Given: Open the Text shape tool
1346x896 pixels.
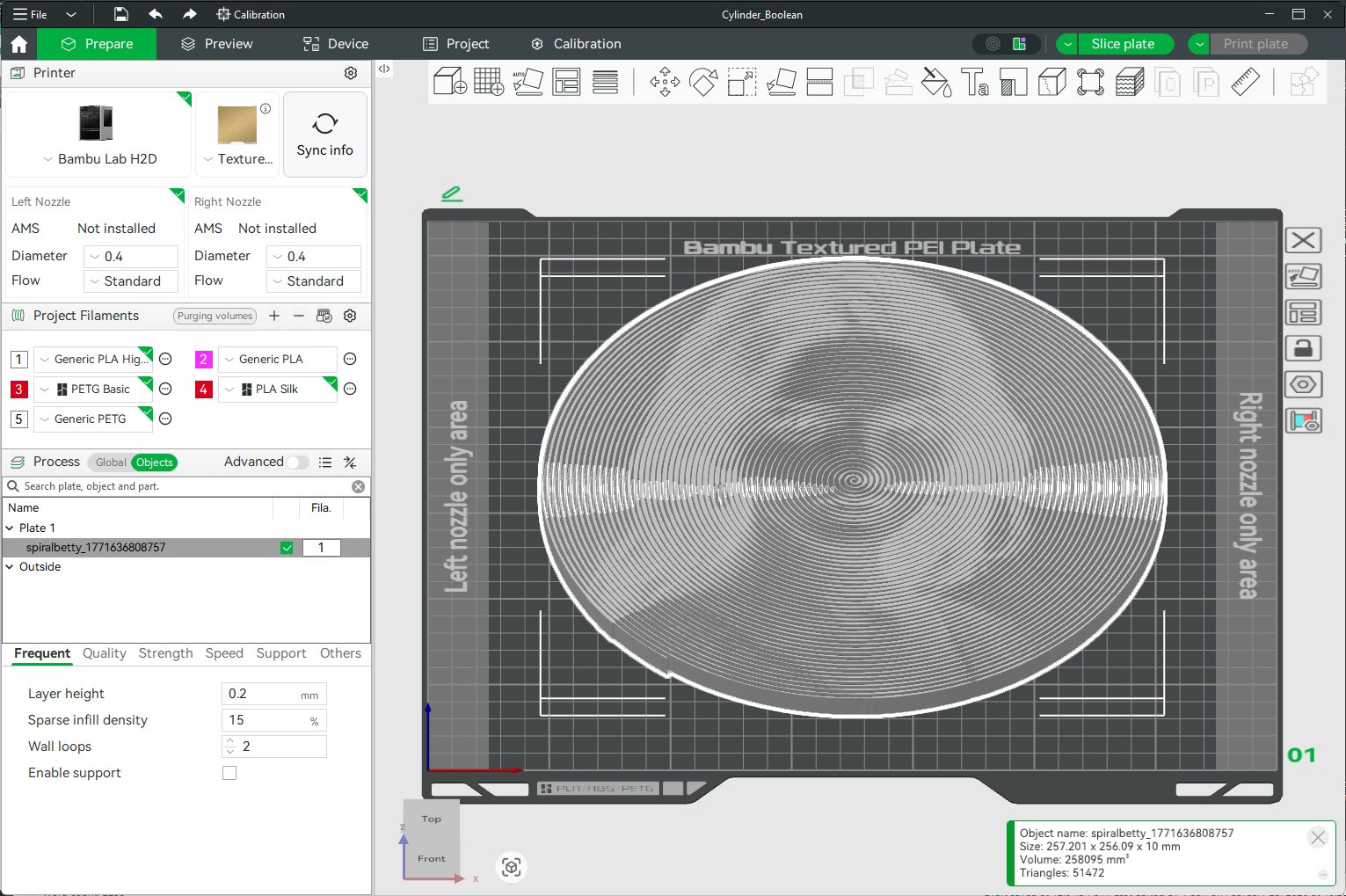Looking at the screenshot, I should [x=974, y=82].
